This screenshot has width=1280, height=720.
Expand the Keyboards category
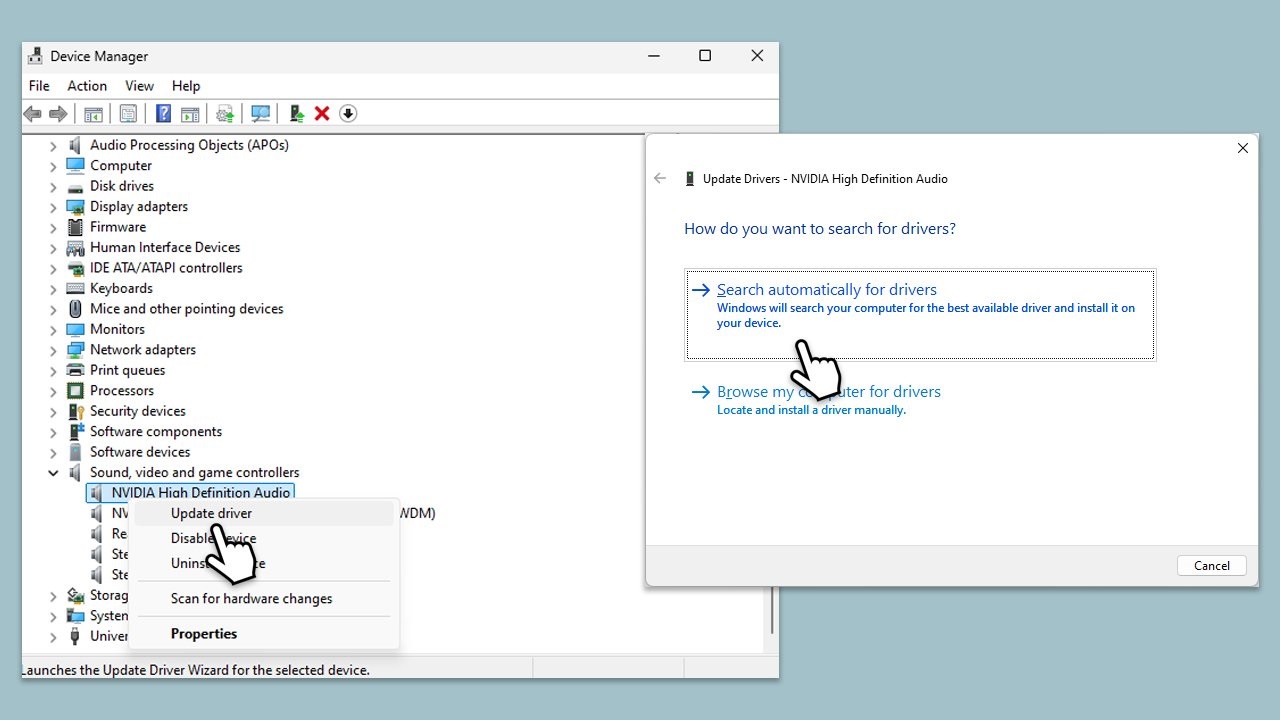(x=54, y=289)
